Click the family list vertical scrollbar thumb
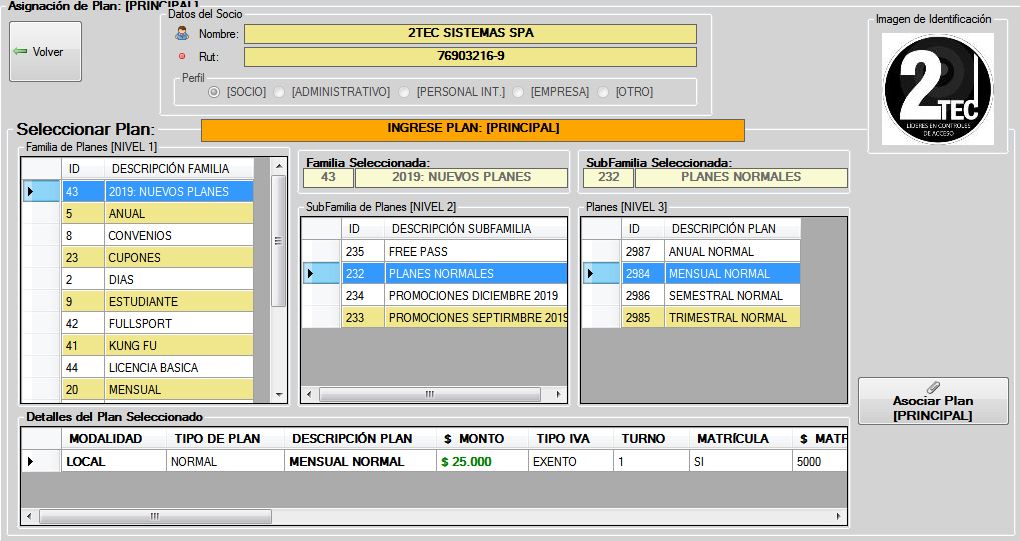Image resolution: width=1020 pixels, height=541 pixels. pyautogui.click(x=278, y=240)
